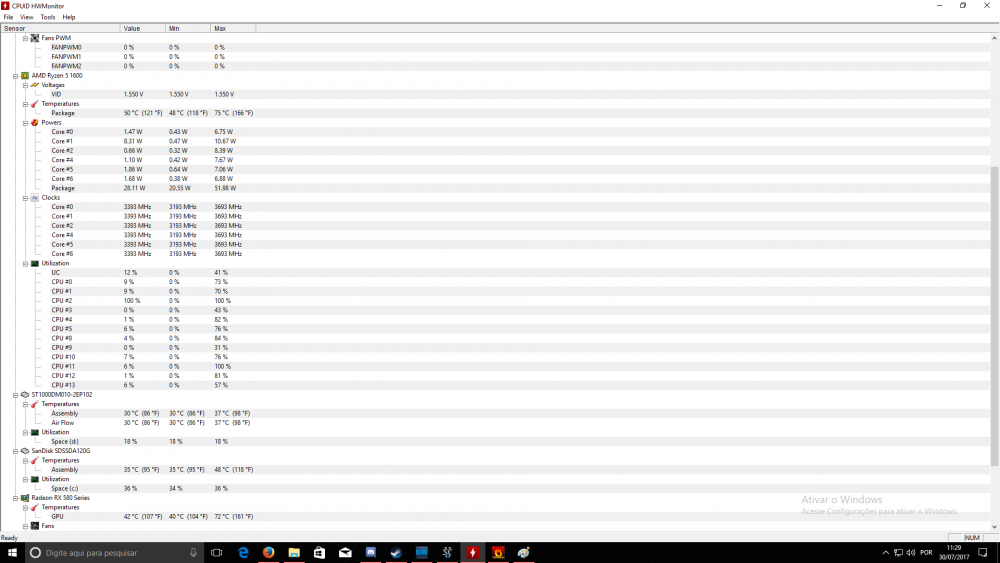Show hidden system tray icons chevron
The height and width of the screenshot is (563, 1000).
(x=885, y=553)
